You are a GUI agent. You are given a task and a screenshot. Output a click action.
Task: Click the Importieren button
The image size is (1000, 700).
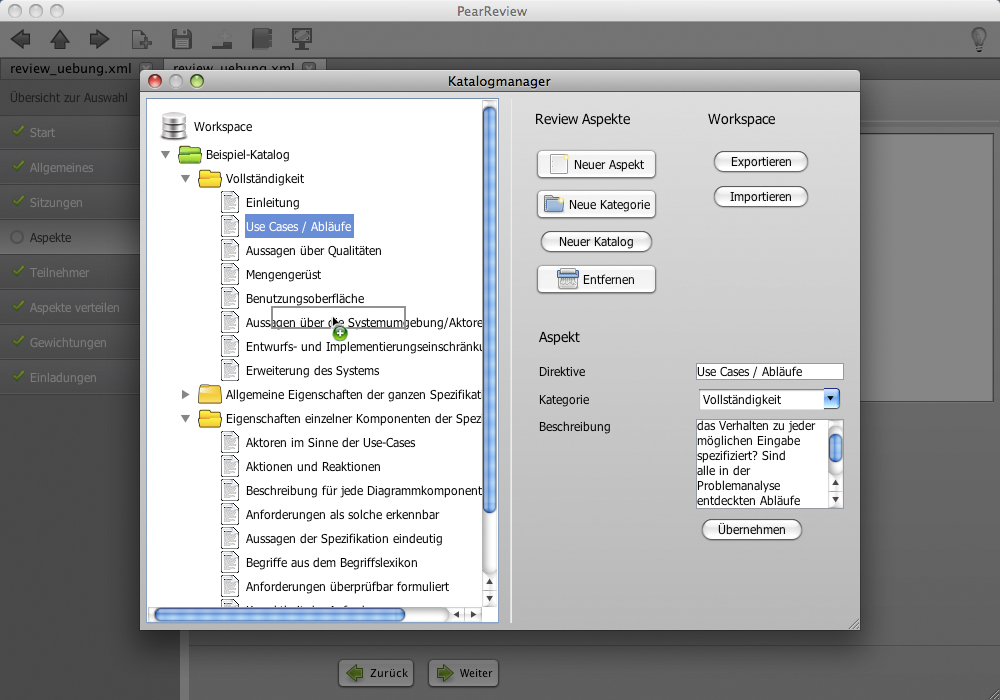761,197
